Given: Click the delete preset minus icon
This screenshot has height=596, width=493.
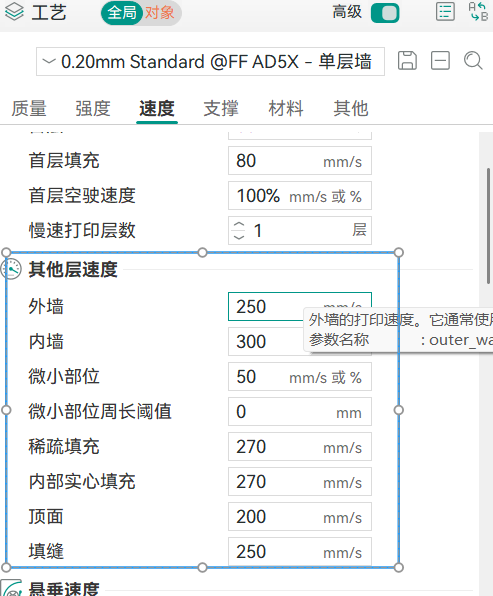Looking at the screenshot, I should click(x=440, y=61).
